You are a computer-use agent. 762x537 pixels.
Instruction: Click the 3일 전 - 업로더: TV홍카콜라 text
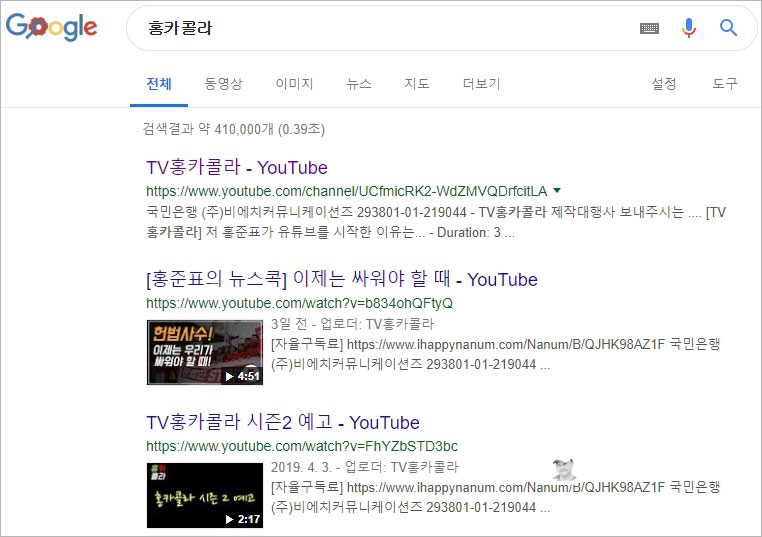(x=352, y=324)
